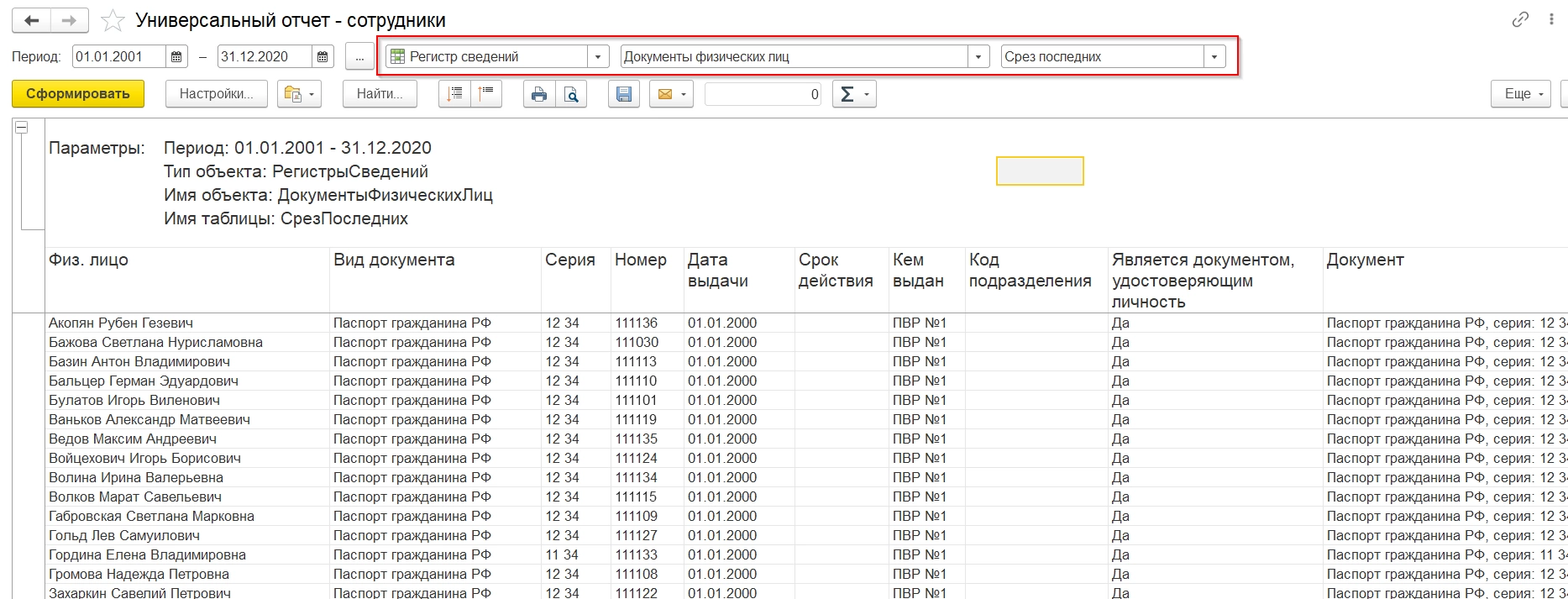The width and height of the screenshot is (1568, 599).
Task: Open the Регистр сведений type dropdown
Action: click(x=597, y=57)
